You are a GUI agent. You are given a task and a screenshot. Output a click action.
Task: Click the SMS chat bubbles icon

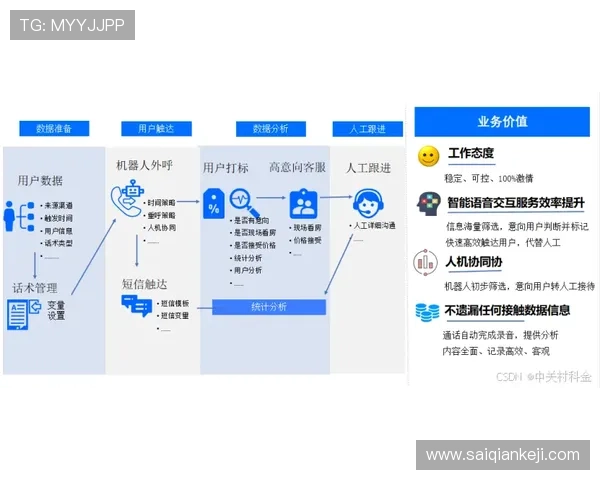click(x=136, y=306)
